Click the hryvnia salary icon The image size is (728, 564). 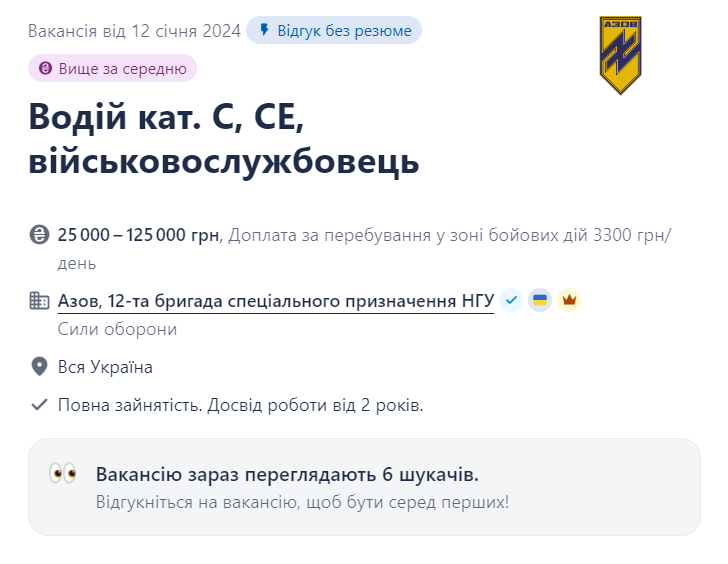coord(39,236)
